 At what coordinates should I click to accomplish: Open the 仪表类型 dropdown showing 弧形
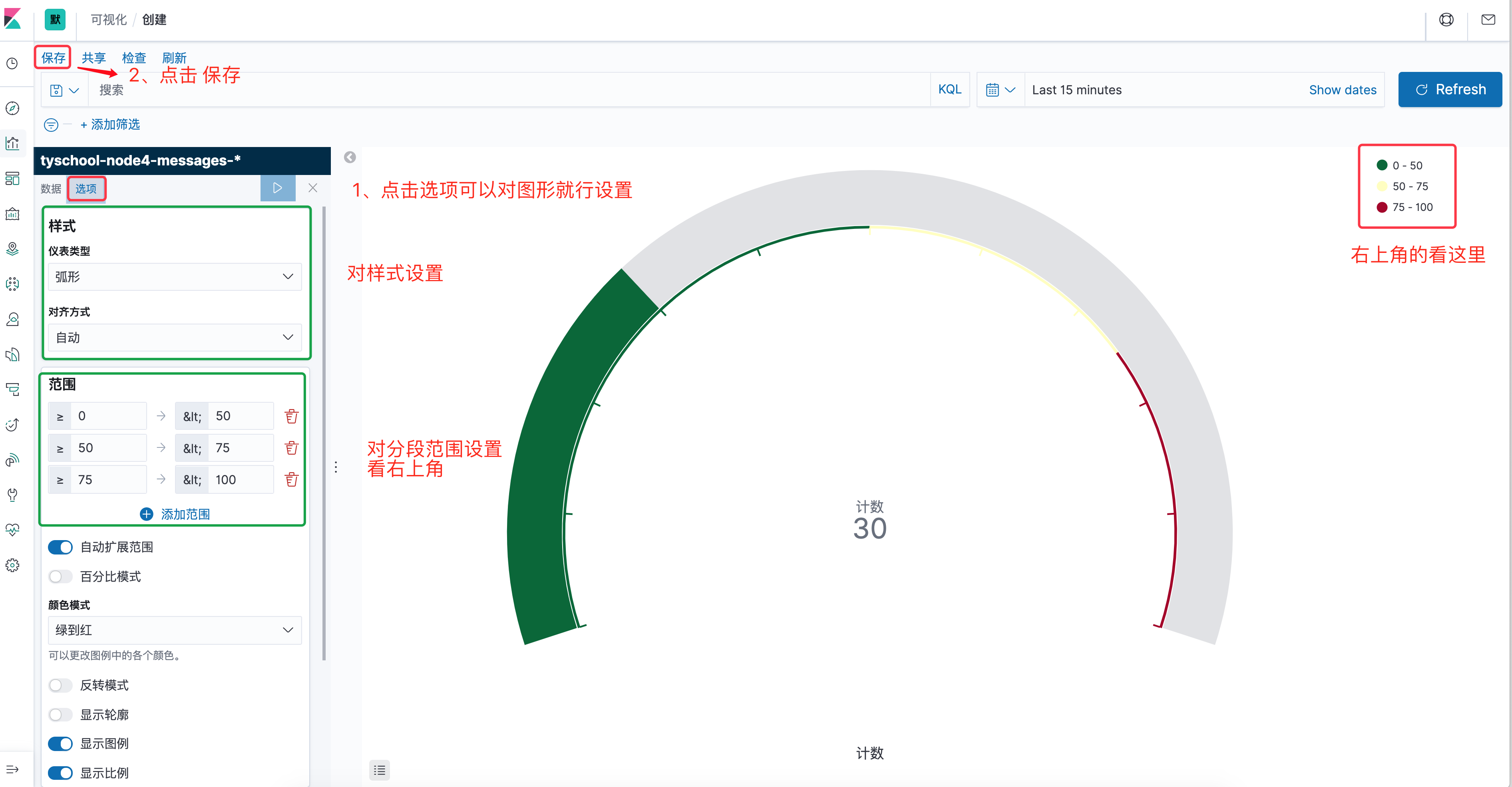click(x=174, y=276)
